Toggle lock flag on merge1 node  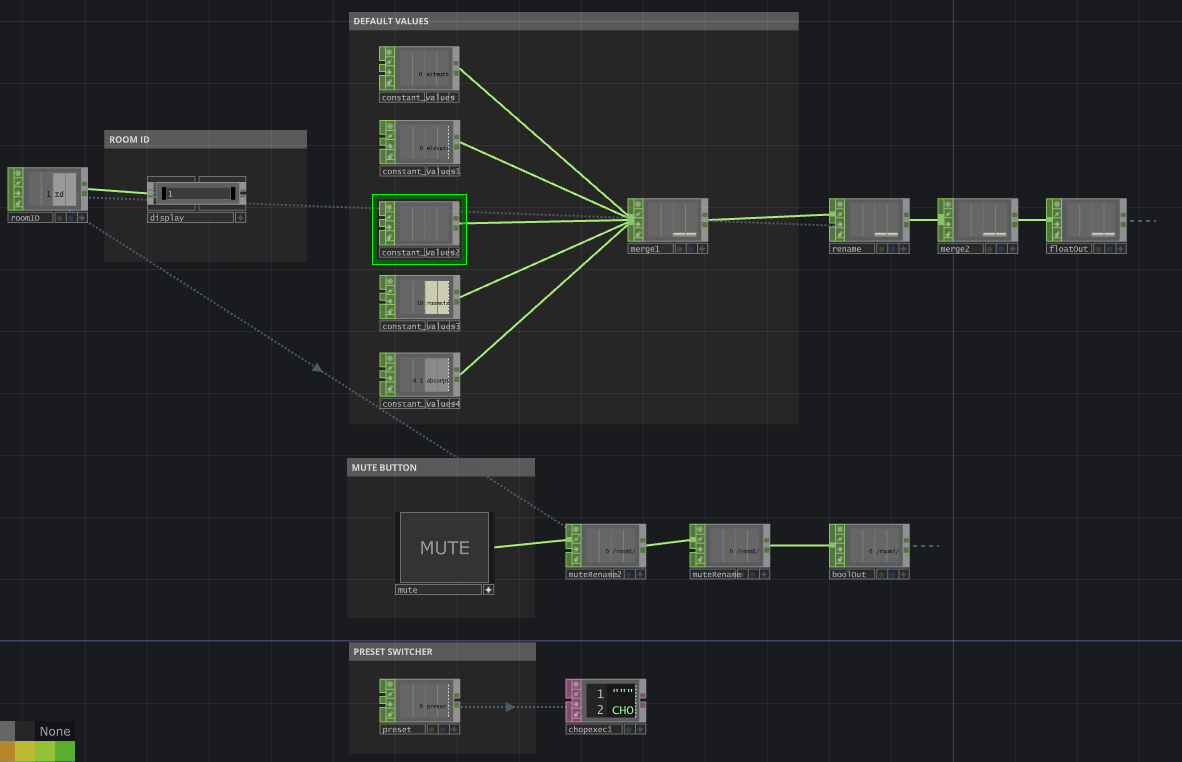(638, 234)
